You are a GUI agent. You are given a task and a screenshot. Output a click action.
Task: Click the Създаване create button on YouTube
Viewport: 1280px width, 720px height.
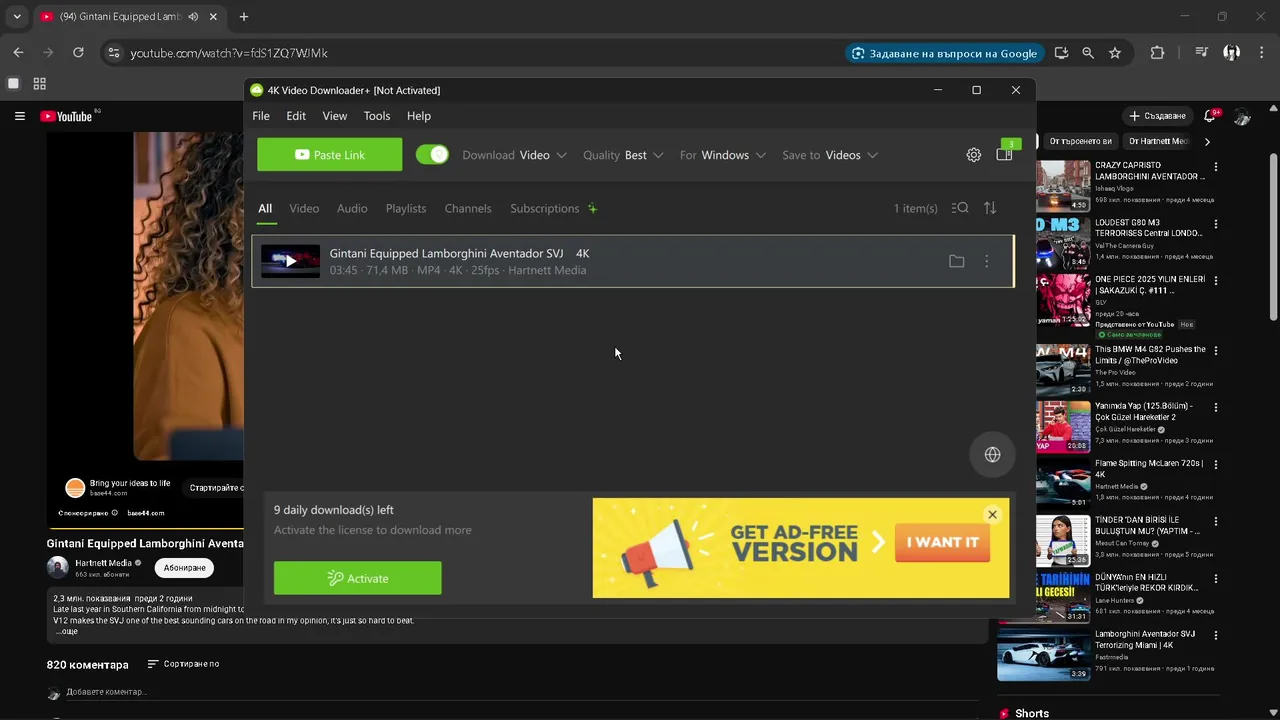click(x=1157, y=116)
